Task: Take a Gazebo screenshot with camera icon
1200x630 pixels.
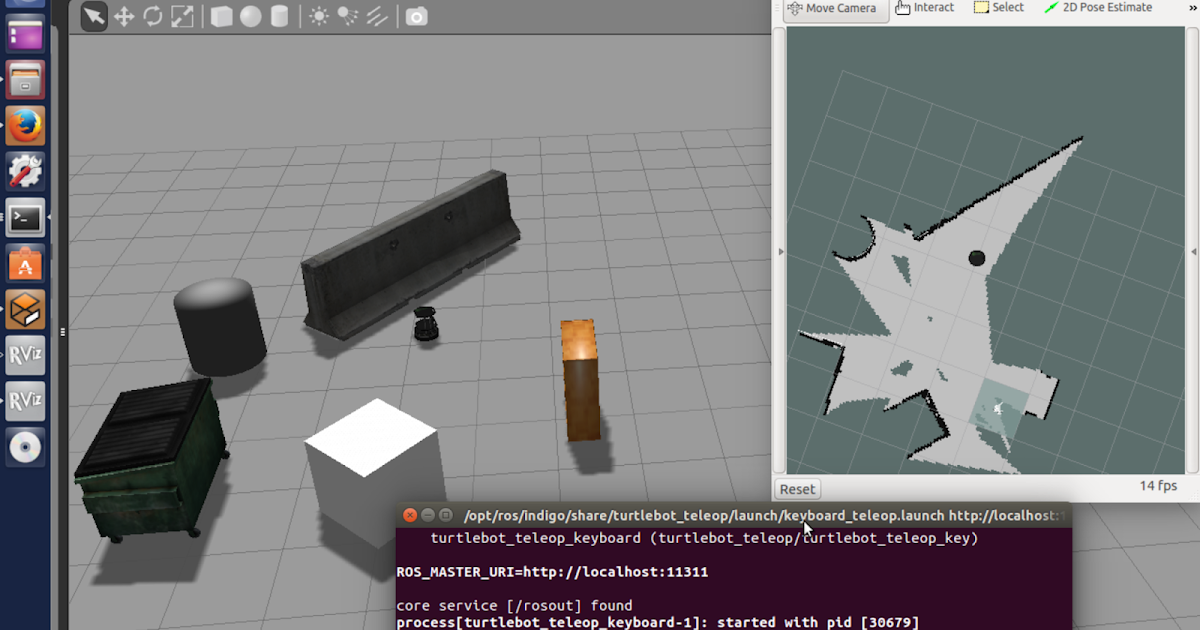Action: click(x=417, y=16)
